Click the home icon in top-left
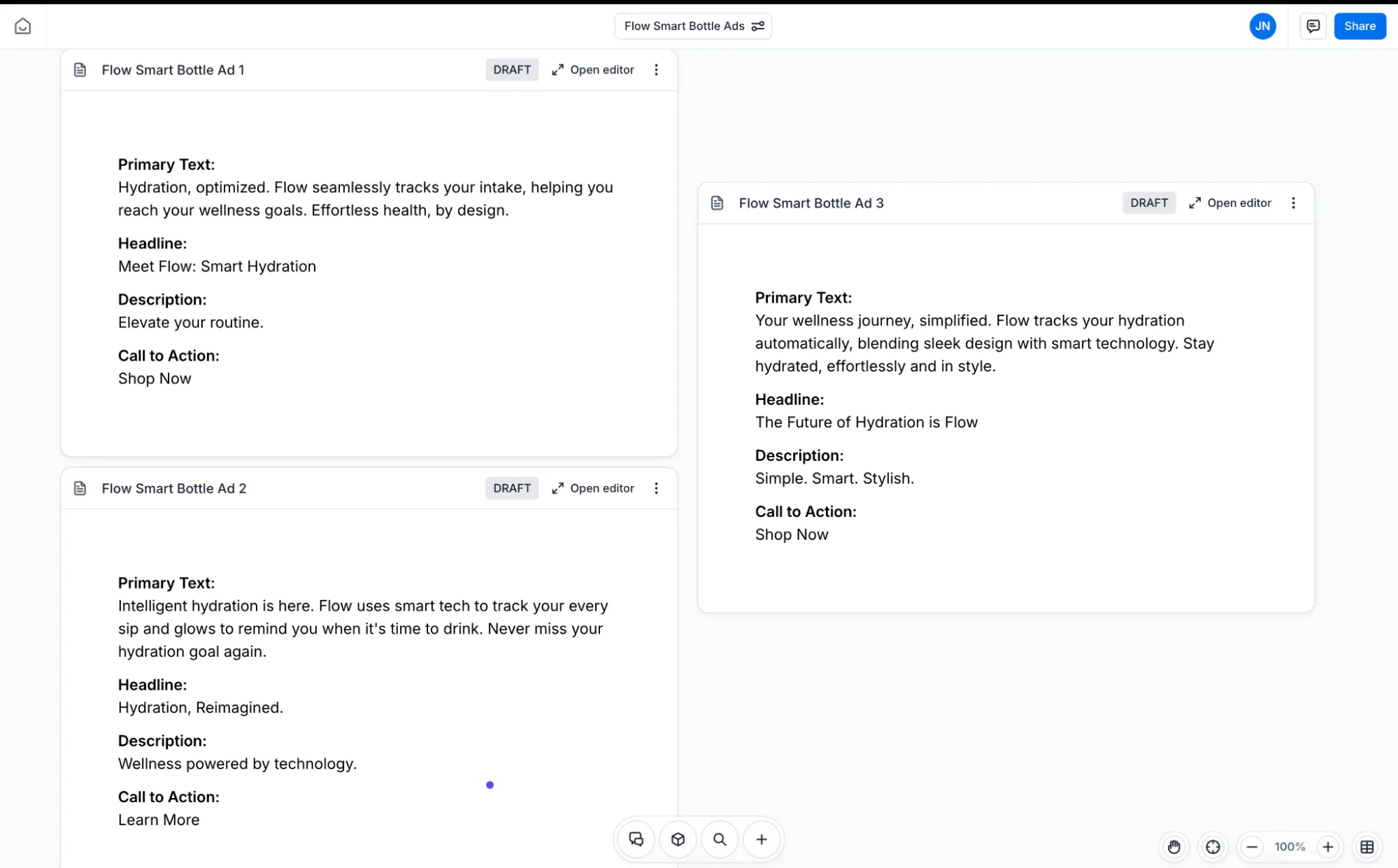The width and height of the screenshot is (1398, 868). tap(22, 26)
